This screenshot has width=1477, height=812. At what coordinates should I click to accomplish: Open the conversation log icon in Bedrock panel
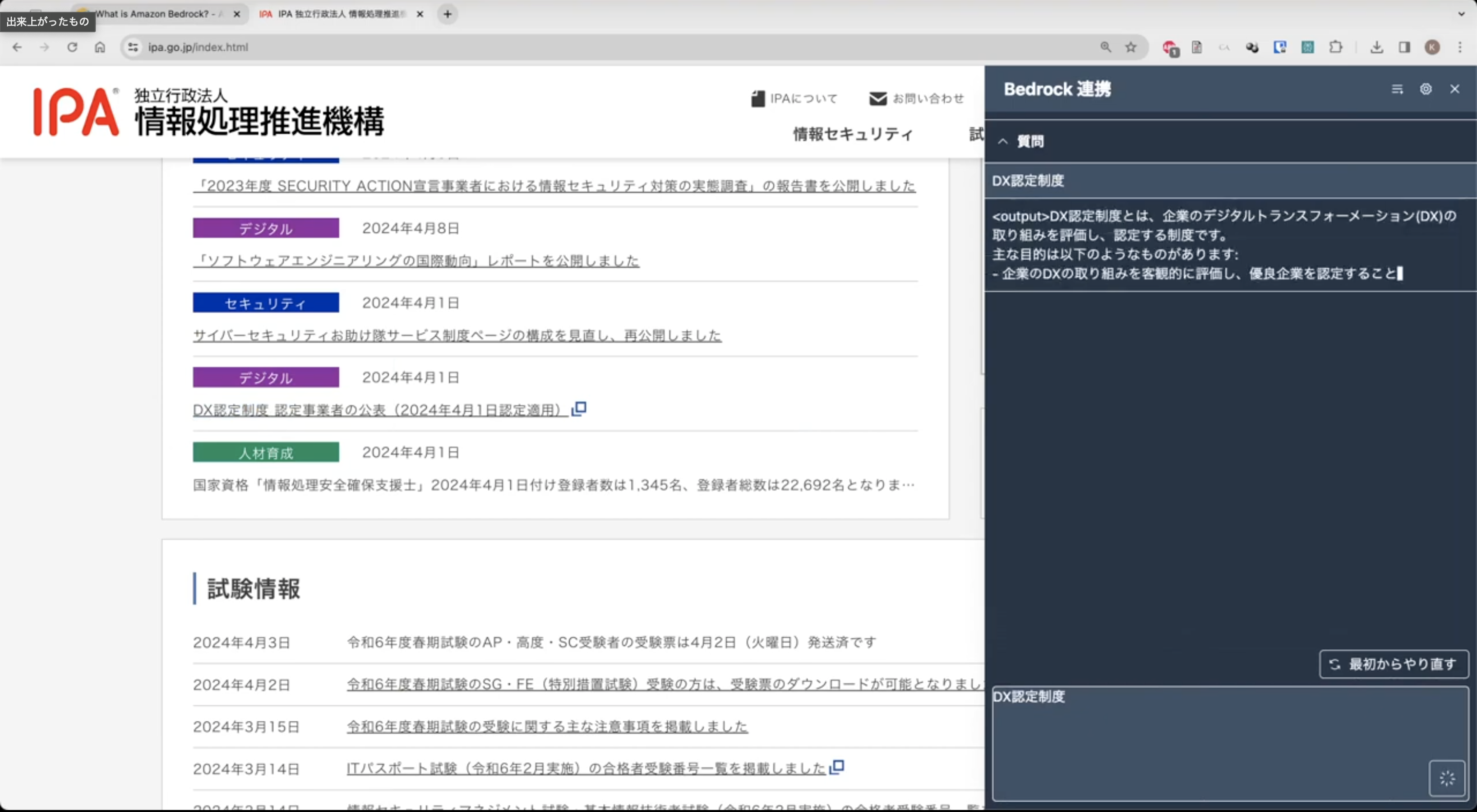pyautogui.click(x=1398, y=89)
